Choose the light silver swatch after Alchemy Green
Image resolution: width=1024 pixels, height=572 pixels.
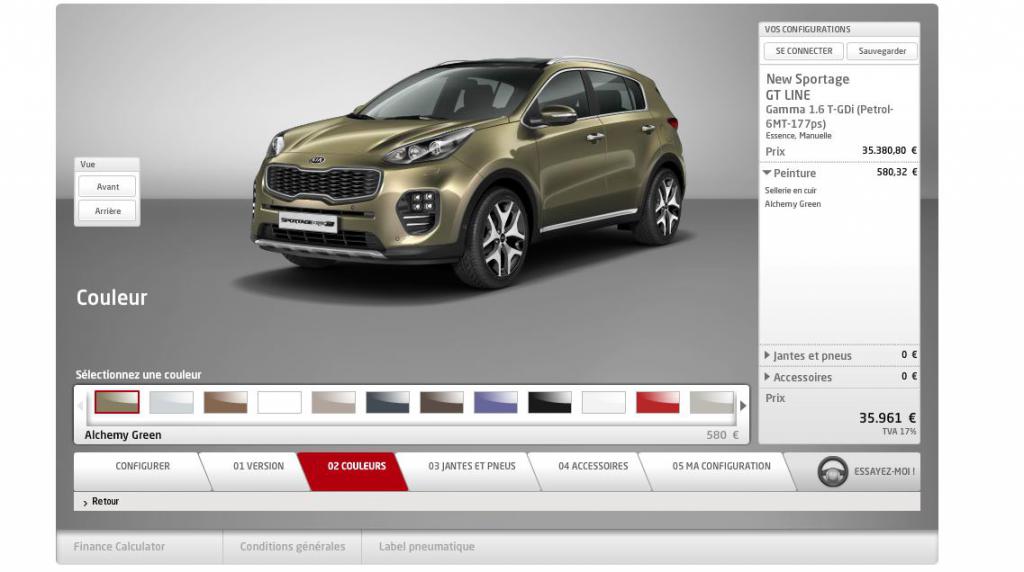tap(171, 402)
